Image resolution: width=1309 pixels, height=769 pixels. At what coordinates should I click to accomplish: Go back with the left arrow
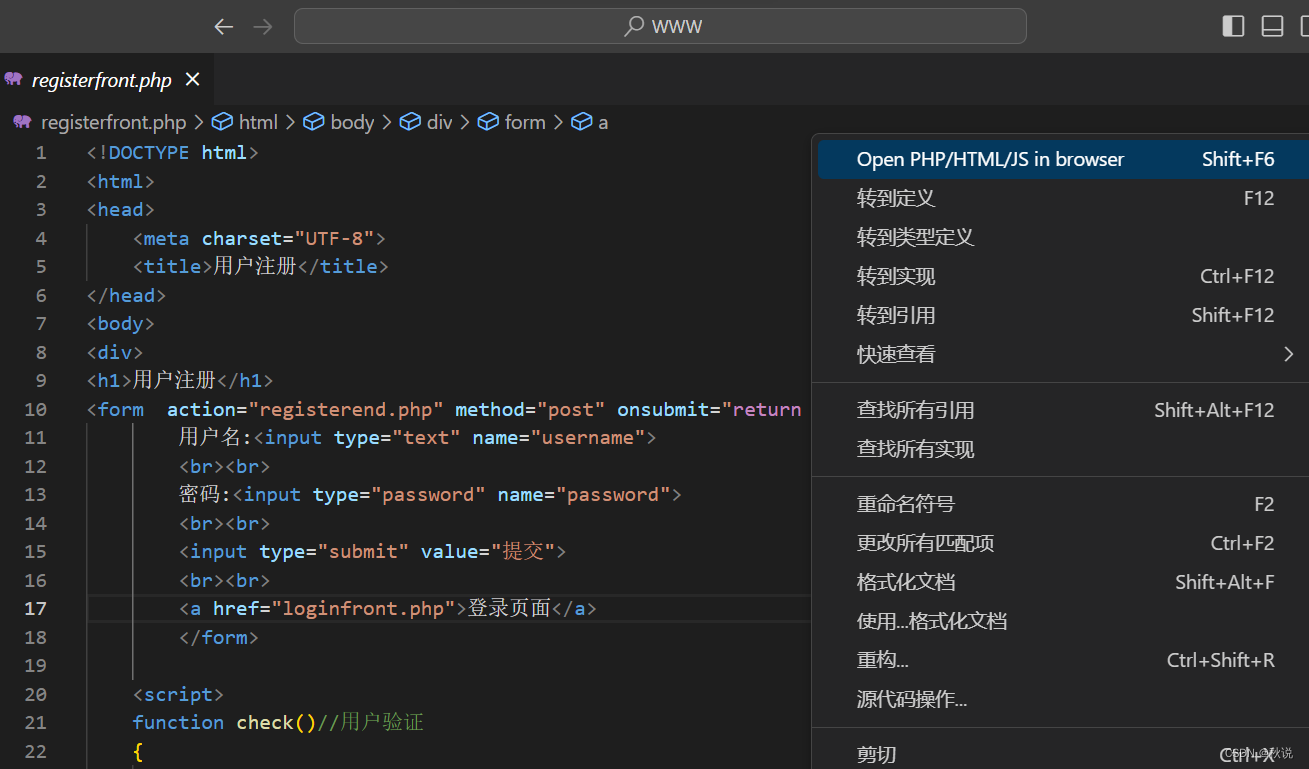(x=224, y=27)
